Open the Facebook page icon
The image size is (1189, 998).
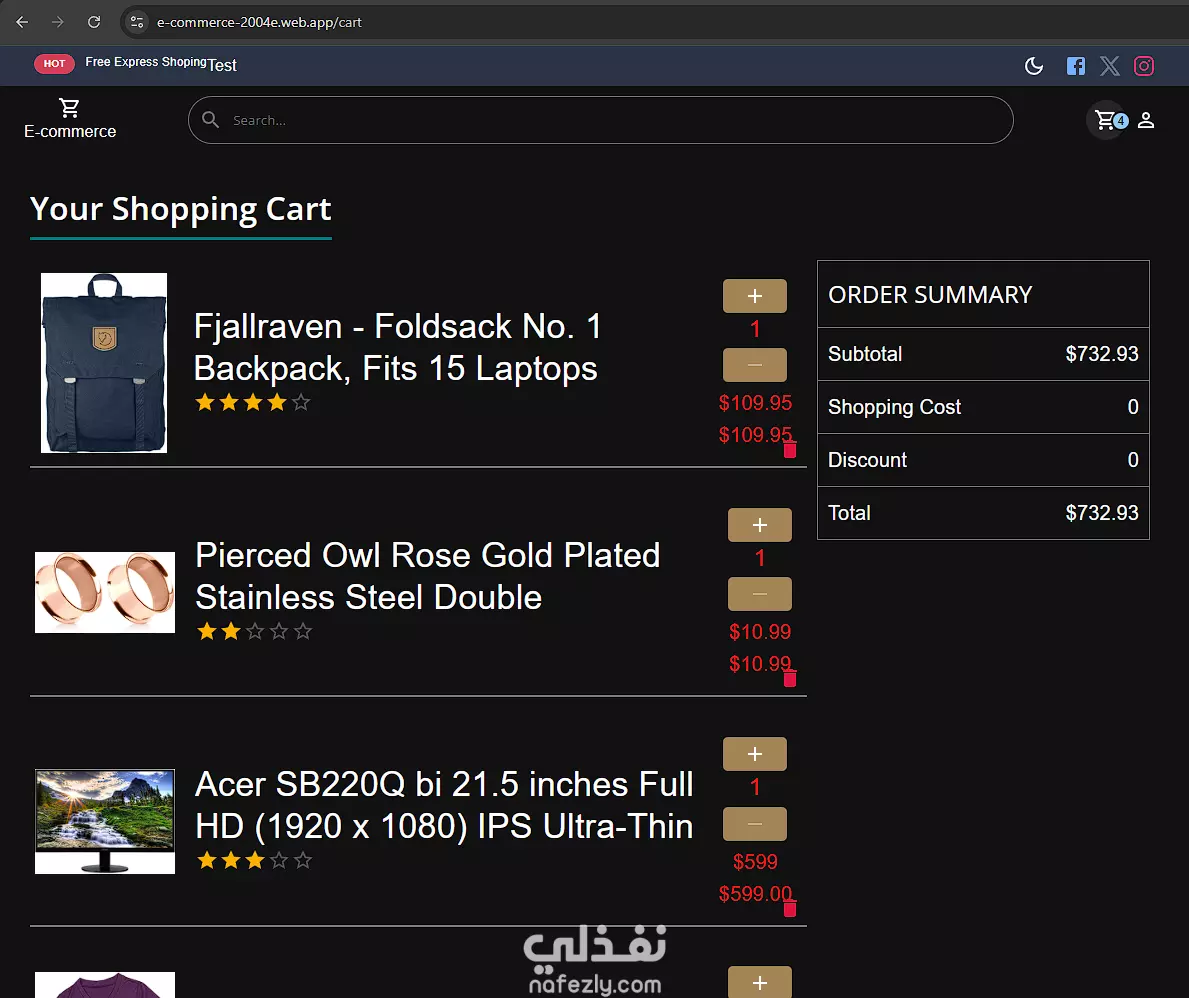click(x=1075, y=66)
